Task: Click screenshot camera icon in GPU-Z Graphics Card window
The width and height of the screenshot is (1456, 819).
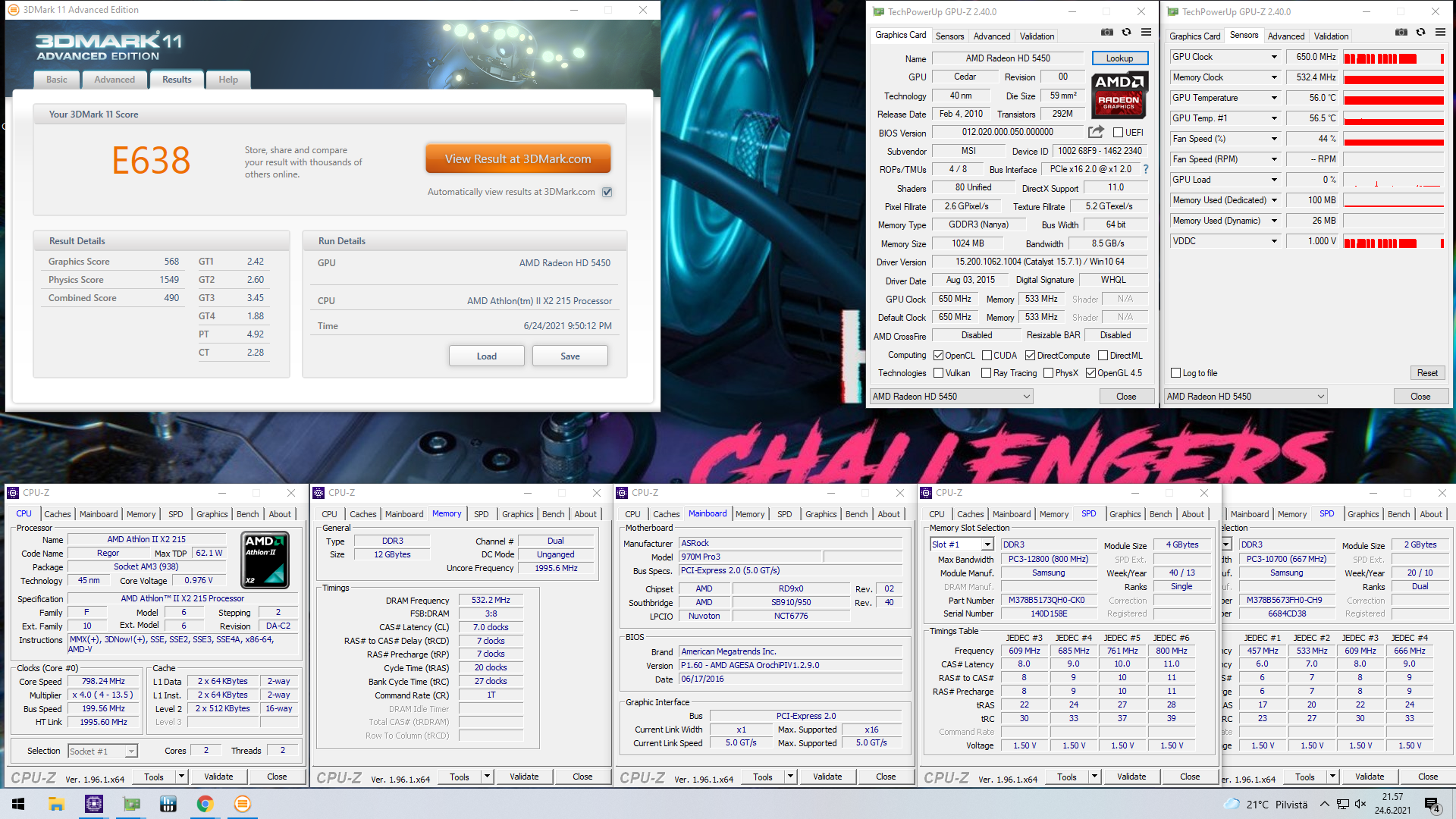Action: pos(1107,33)
